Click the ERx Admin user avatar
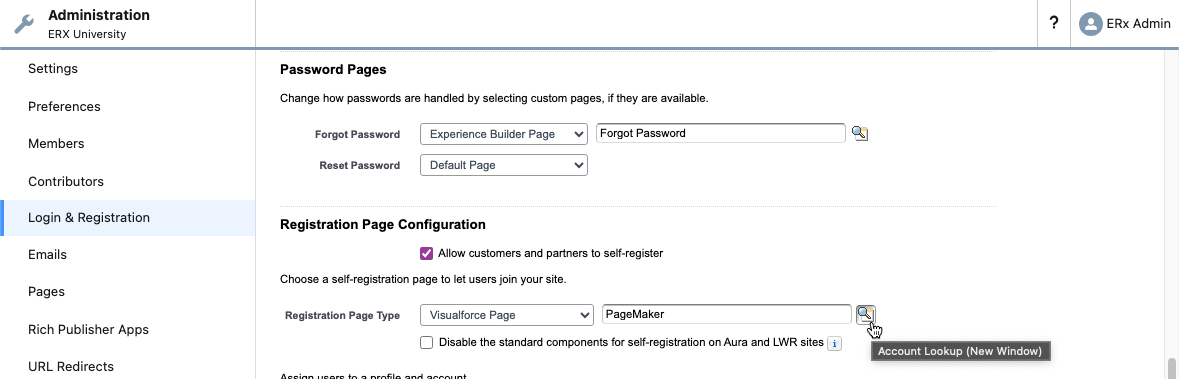 coord(1090,24)
